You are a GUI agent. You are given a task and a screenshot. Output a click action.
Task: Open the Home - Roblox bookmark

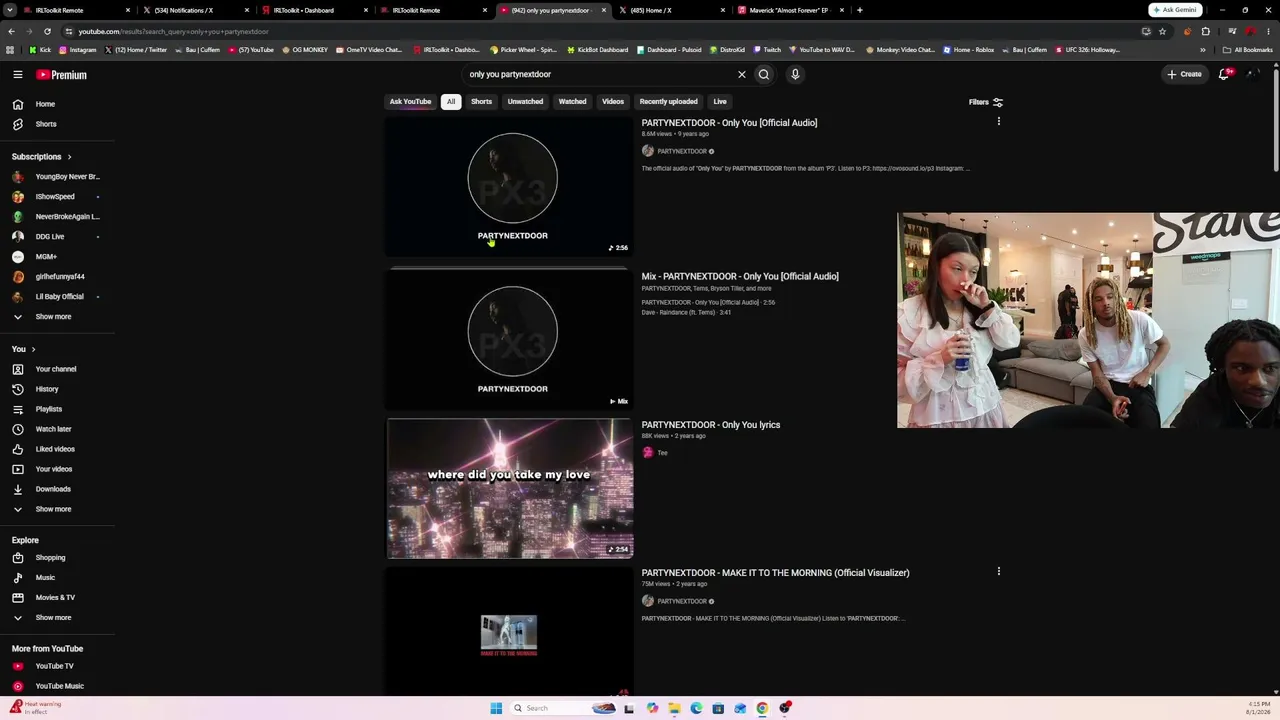pyautogui.click(x=969, y=50)
